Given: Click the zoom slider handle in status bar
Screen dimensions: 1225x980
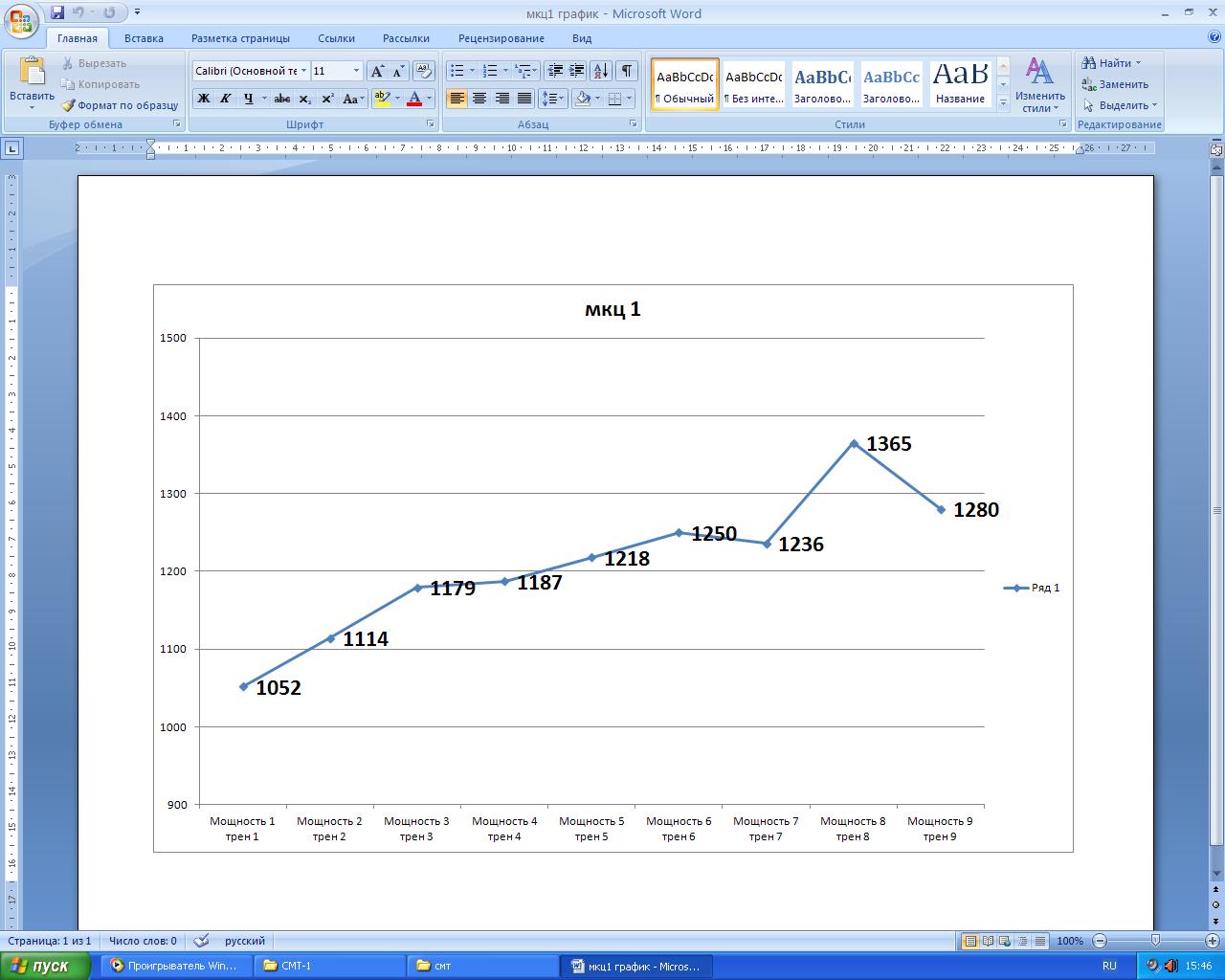Looking at the screenshot, I should [1155, 941].
